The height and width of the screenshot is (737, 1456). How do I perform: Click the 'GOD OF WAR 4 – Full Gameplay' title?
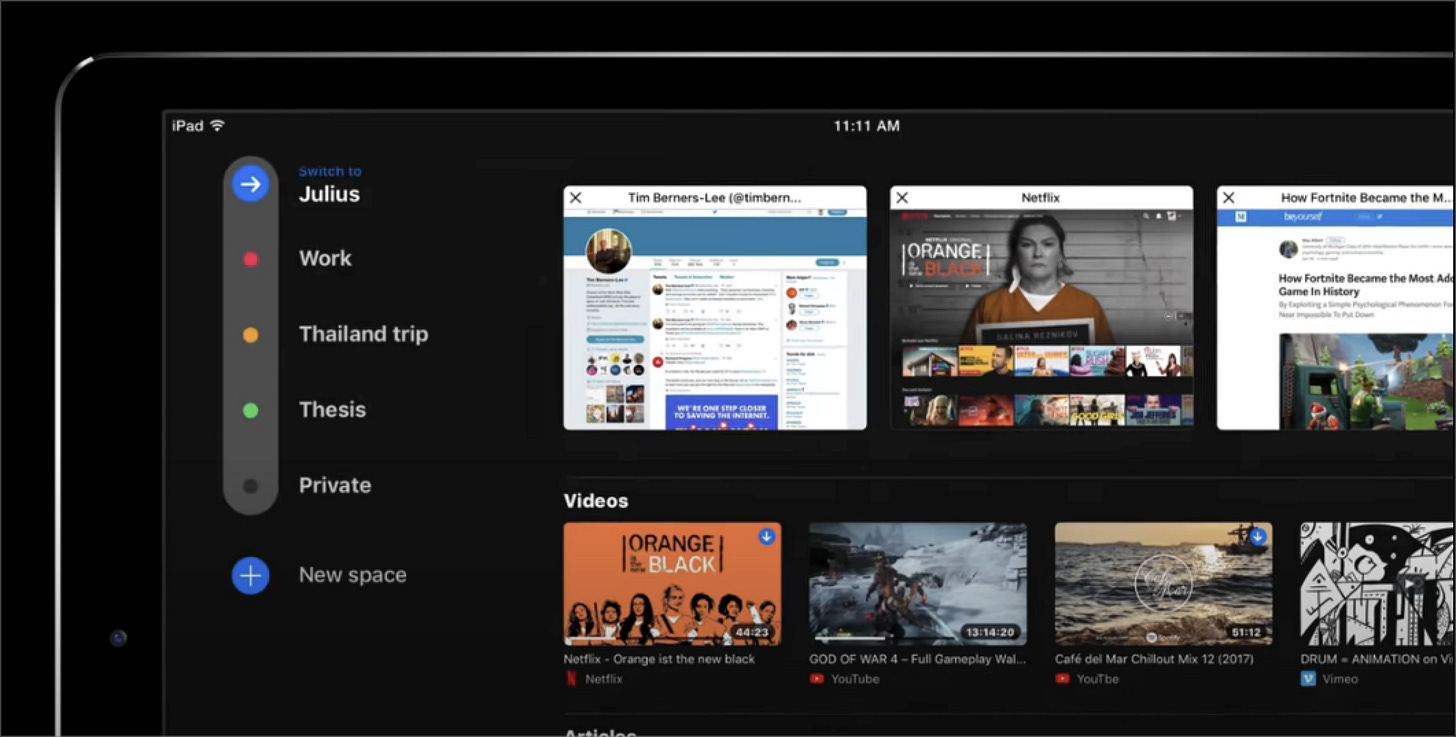(x=917, y=659)
